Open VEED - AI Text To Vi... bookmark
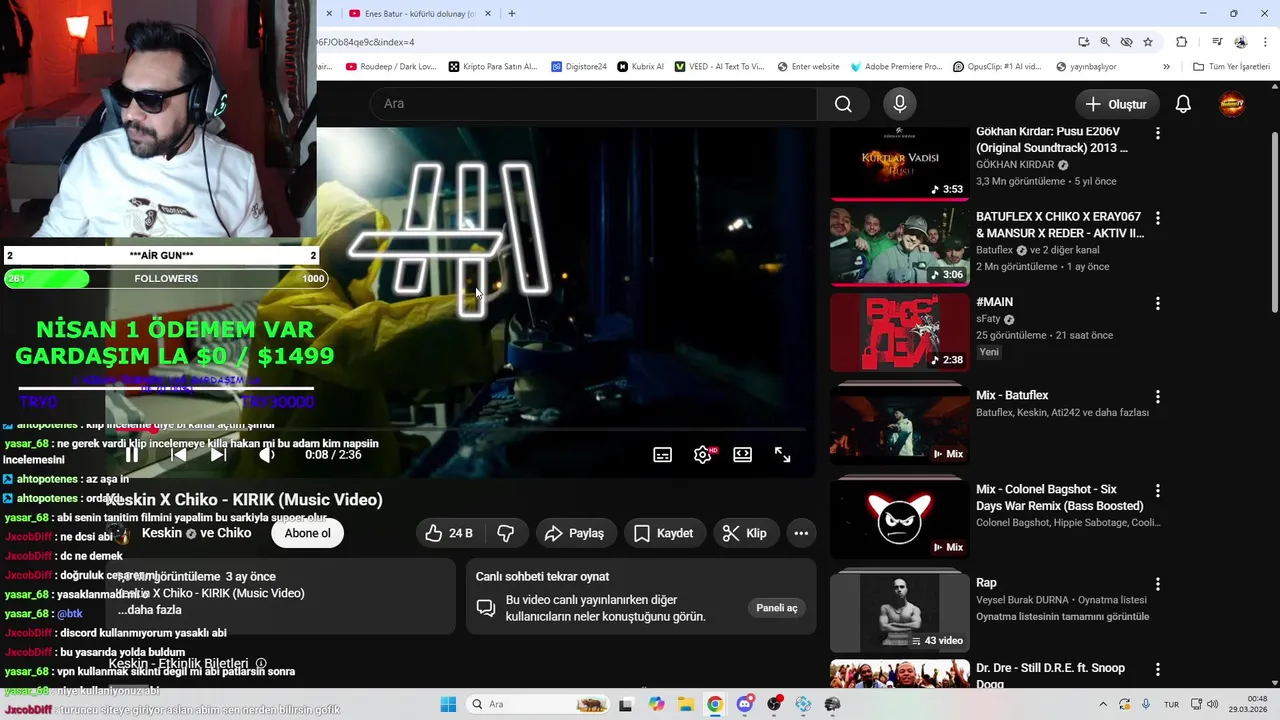 point(719,67)
